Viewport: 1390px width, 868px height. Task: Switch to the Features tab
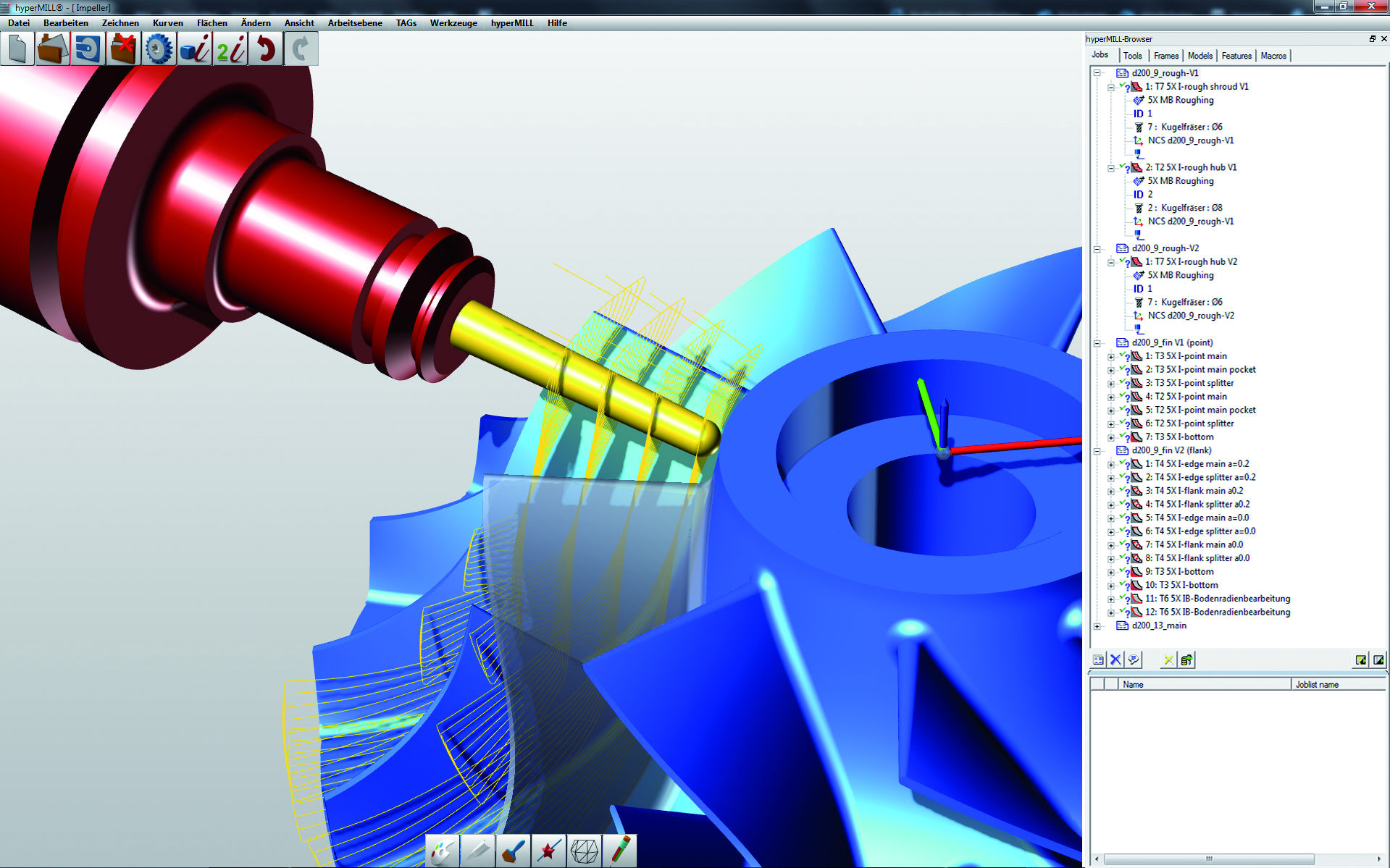click(x=1236, y=56)
